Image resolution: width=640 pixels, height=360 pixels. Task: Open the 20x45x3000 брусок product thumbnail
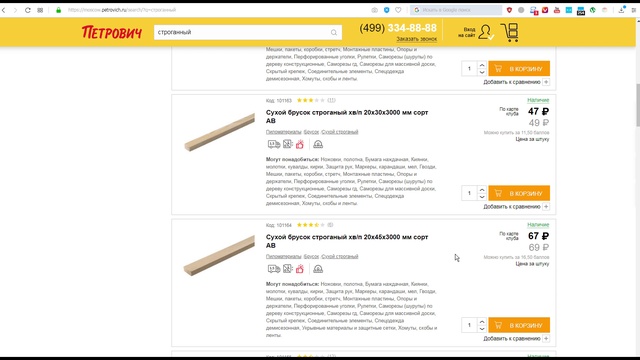(219, 256)
